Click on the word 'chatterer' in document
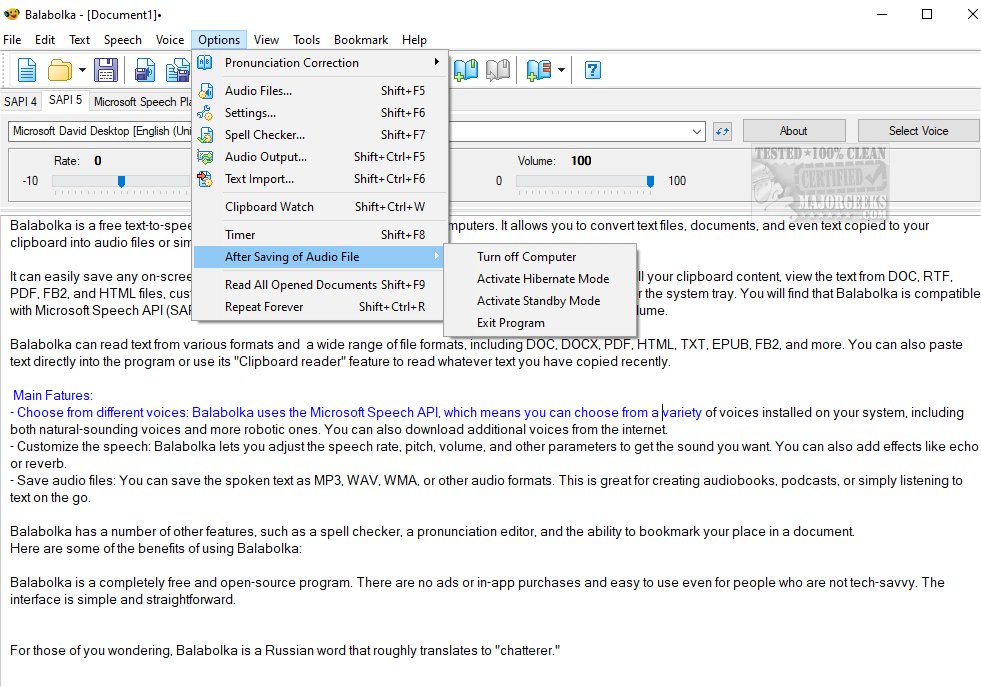The height and width of the screenshot is (687, 981). click(x=527, y=651)
